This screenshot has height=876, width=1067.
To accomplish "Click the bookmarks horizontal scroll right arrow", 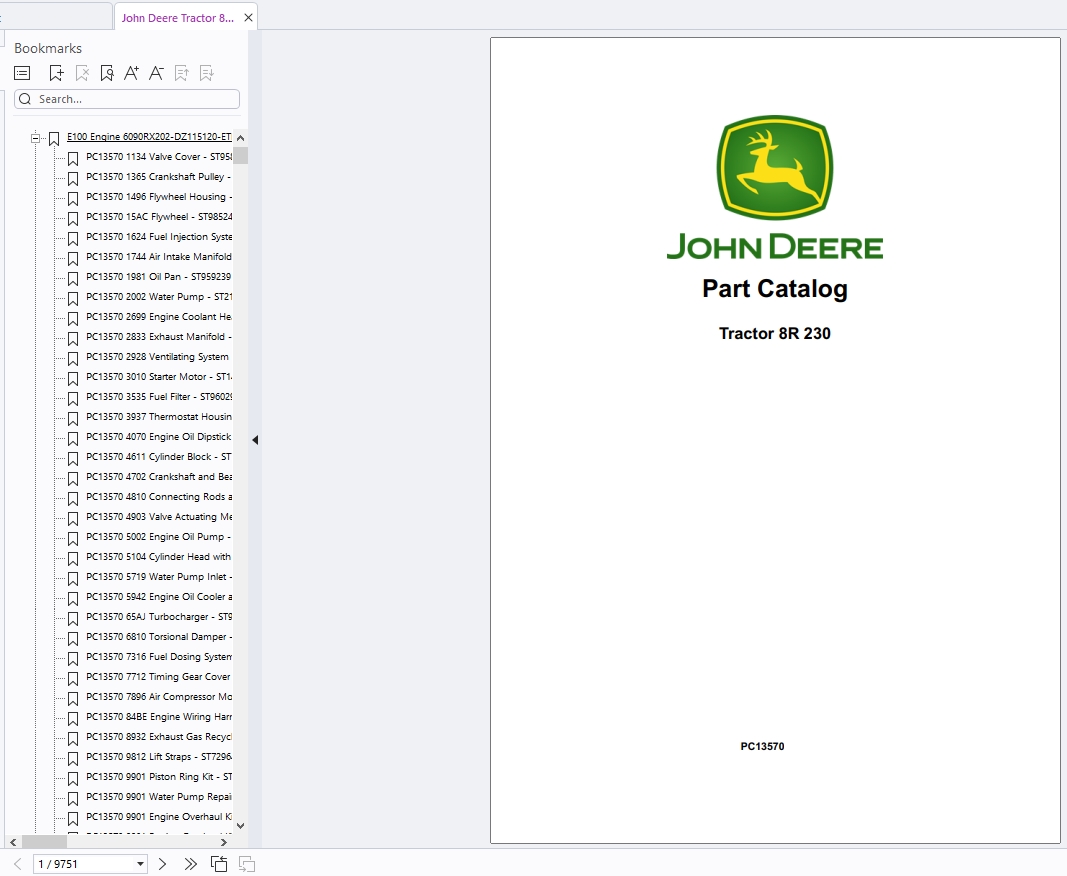I will [x=224, y=842].
